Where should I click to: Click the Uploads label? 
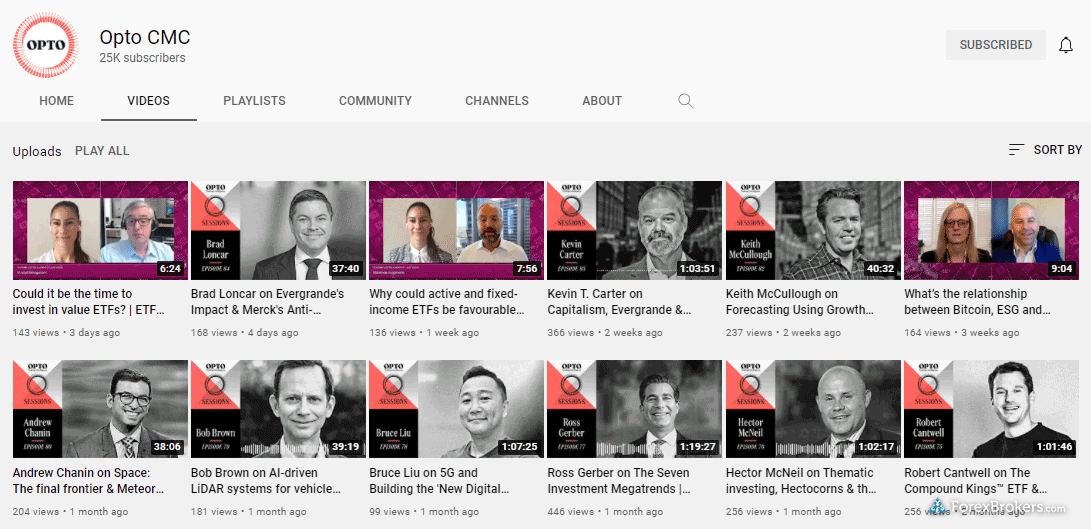tap(37, 151)
